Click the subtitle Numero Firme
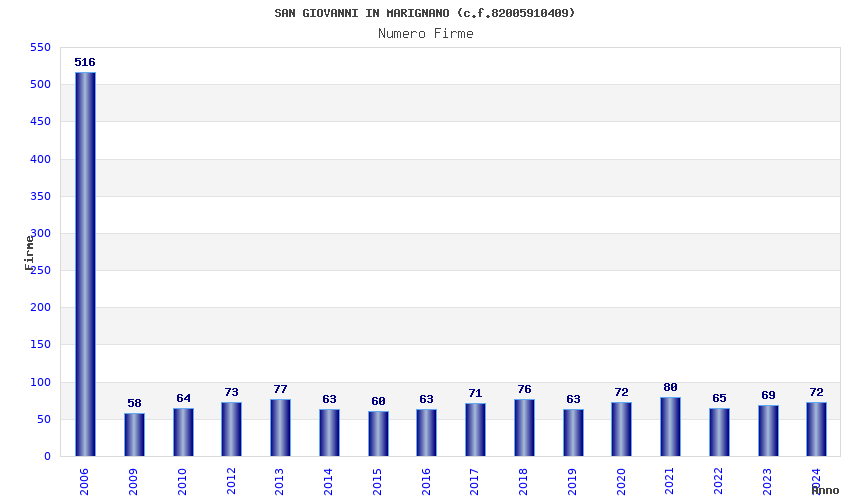 (426, 34)
